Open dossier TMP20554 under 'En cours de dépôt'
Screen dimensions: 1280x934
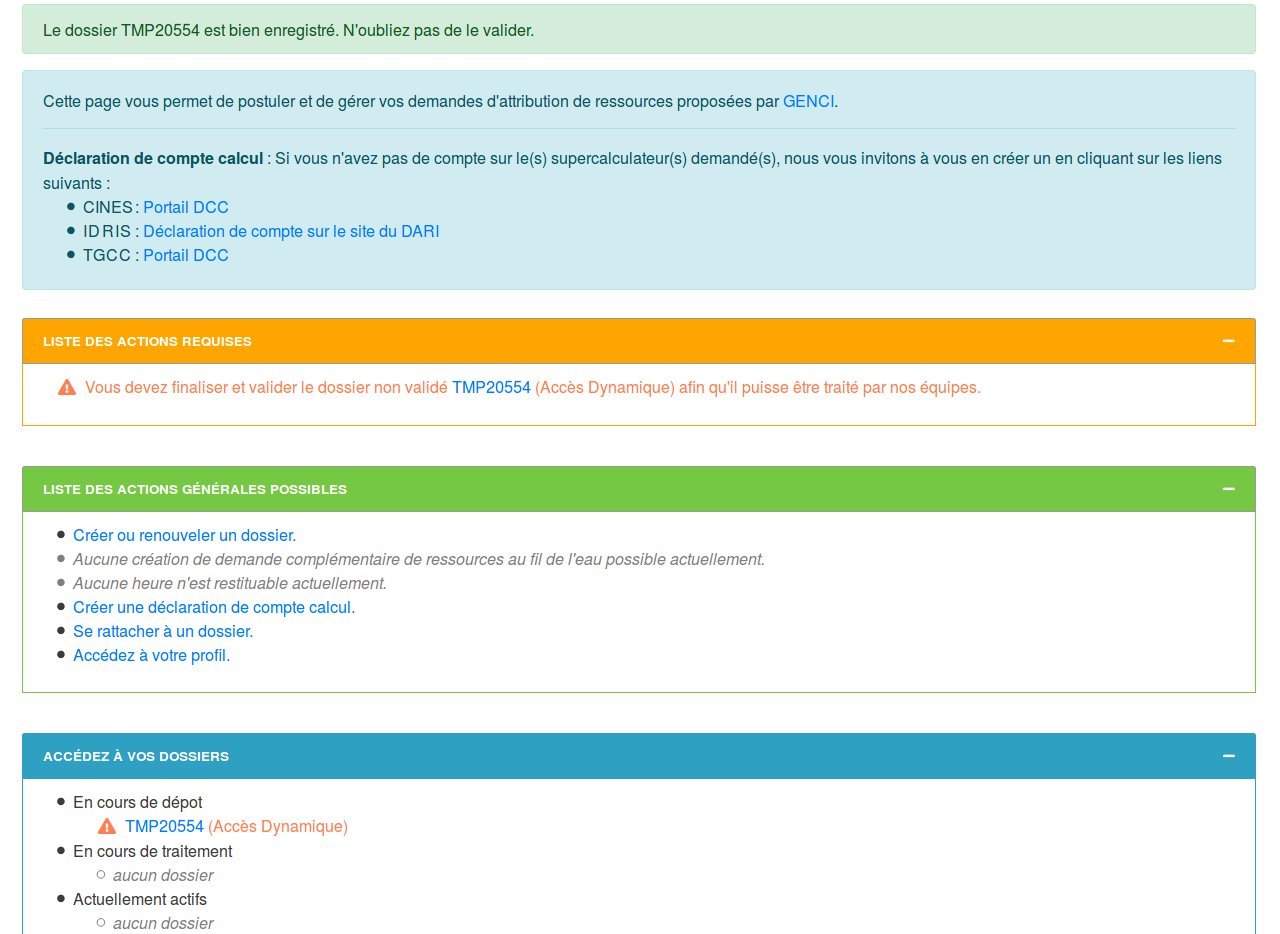coord(164,826)
